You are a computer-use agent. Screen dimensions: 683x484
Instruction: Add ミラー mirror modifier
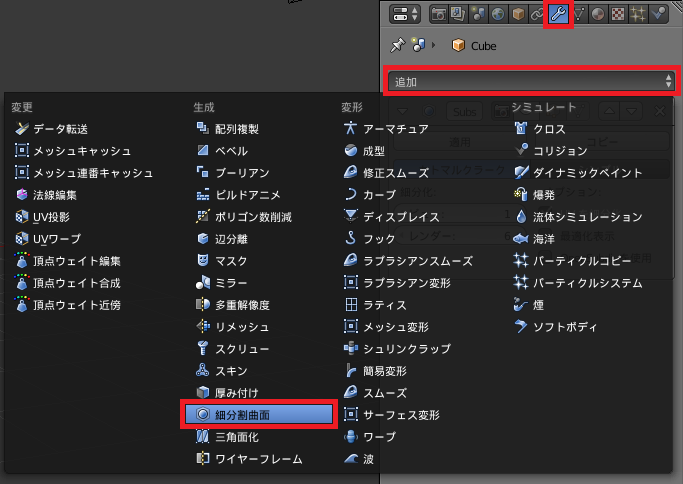[x=222, y=283]
